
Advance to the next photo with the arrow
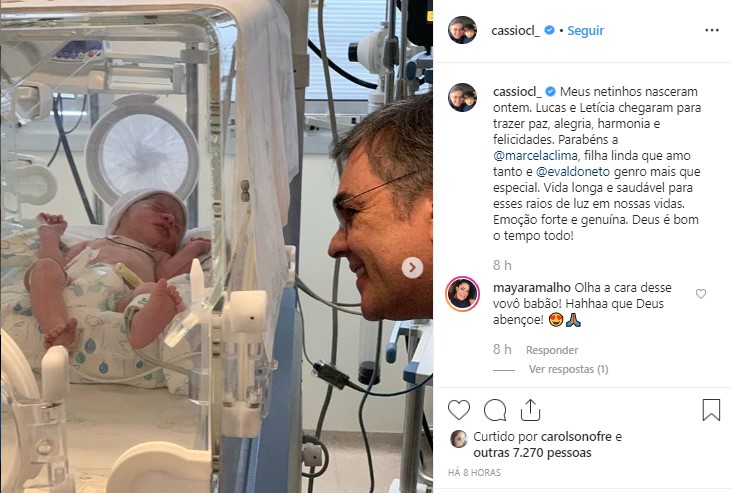(412, 268)
